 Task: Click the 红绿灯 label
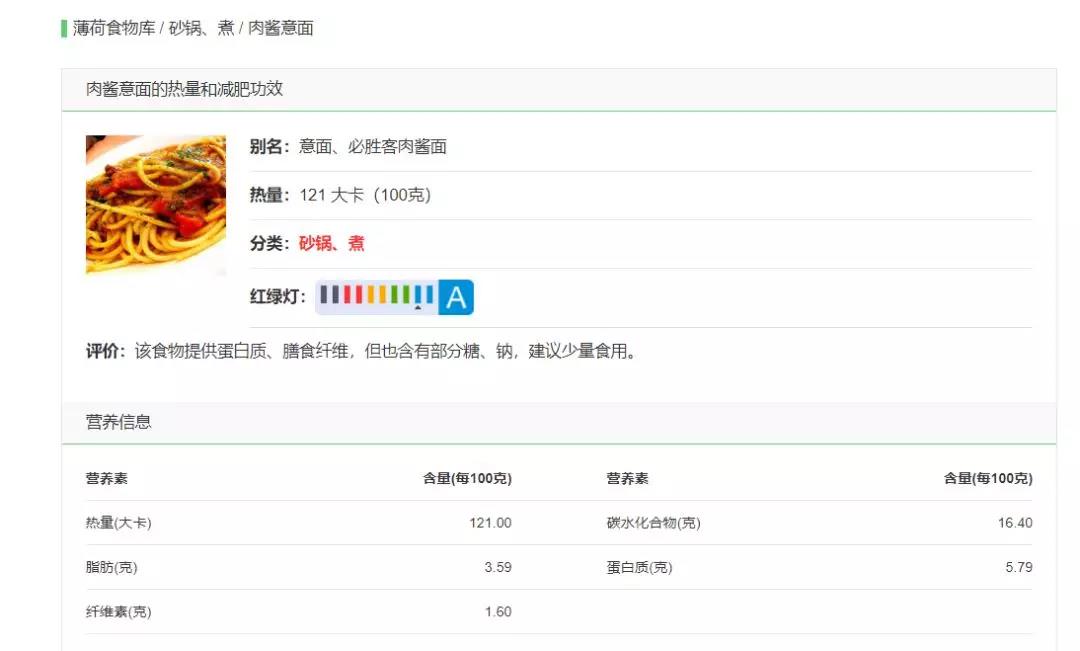pyautogui.click(x=278, y=297)
